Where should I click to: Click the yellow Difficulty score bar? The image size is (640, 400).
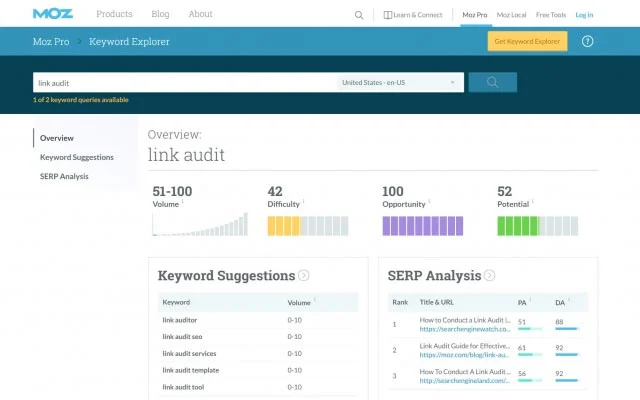pos(308,226)
